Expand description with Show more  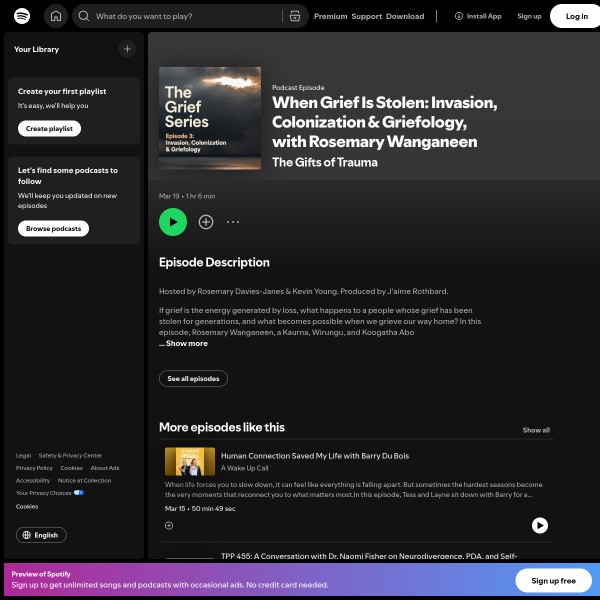point(186,343)
